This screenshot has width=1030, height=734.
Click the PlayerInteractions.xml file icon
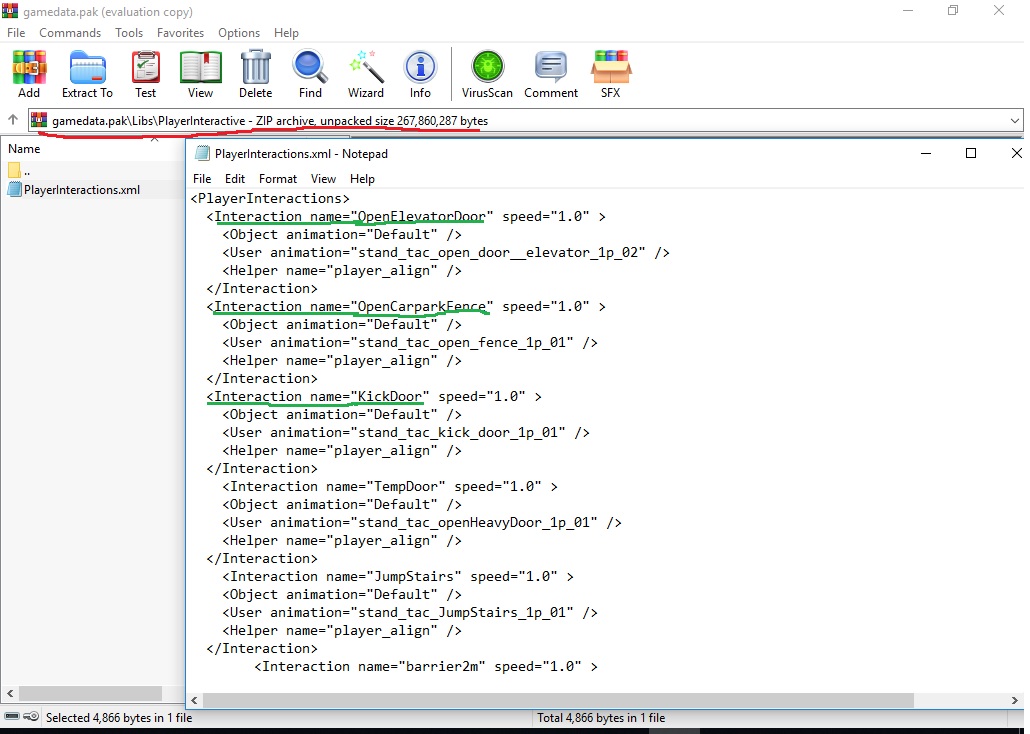pos(14,190)
